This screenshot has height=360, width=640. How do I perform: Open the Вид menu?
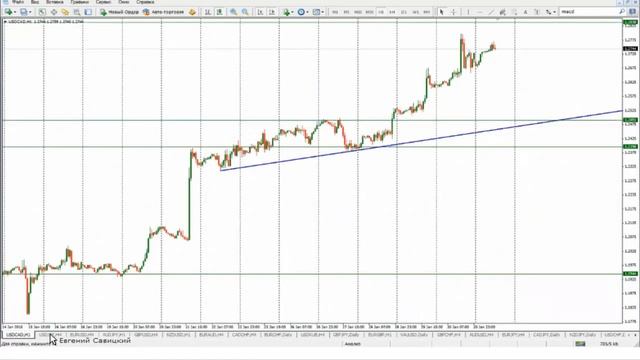pos(35,2)
